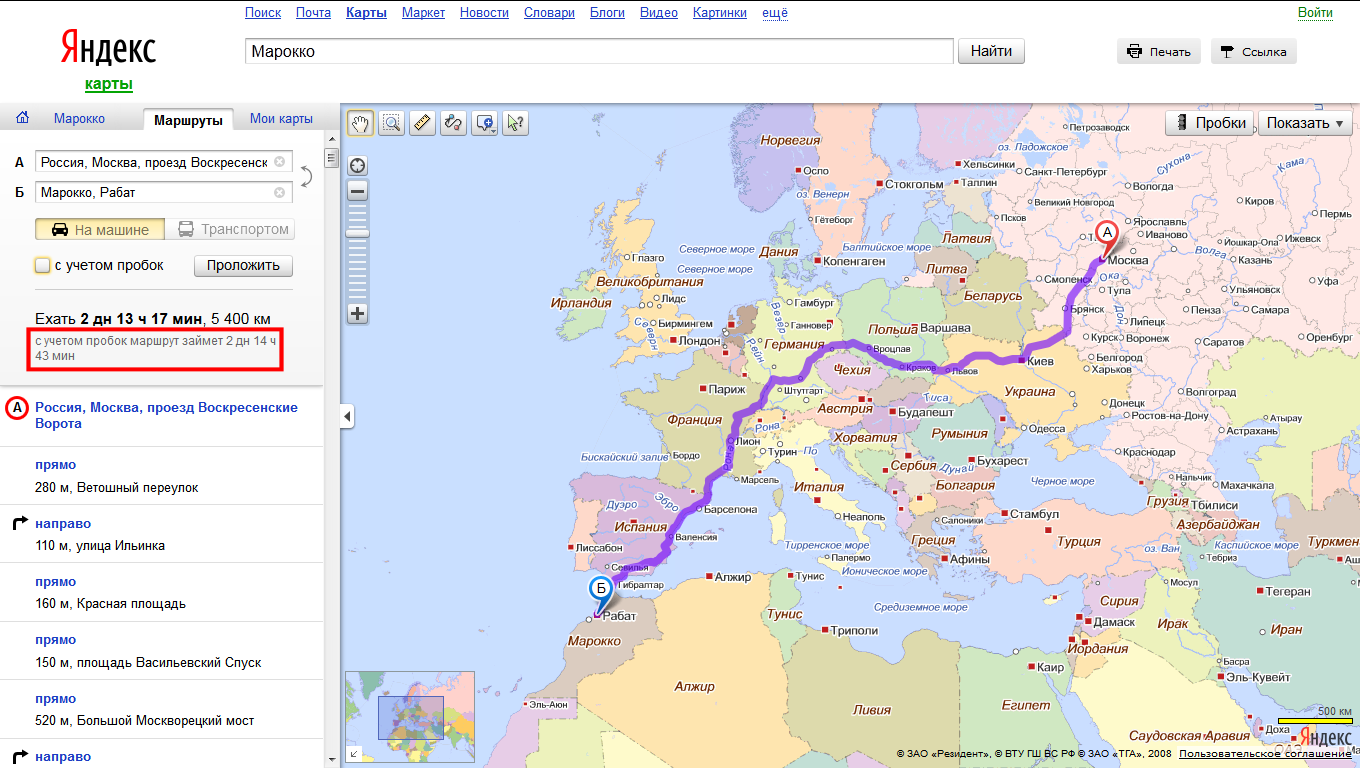
Task: Click the Войти login link
Action: coord(1315,13)
